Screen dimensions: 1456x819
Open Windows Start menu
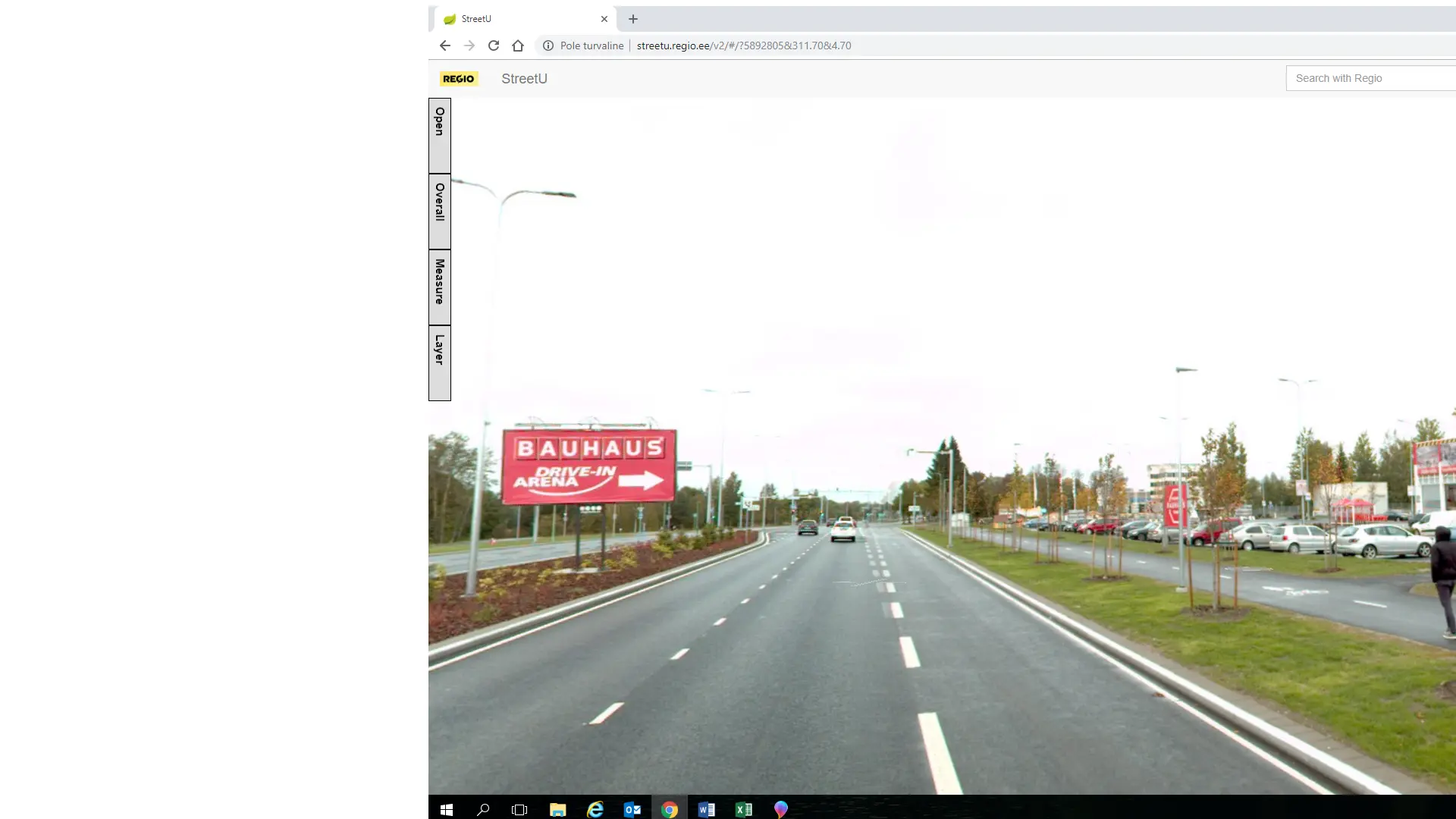point(447,809)
